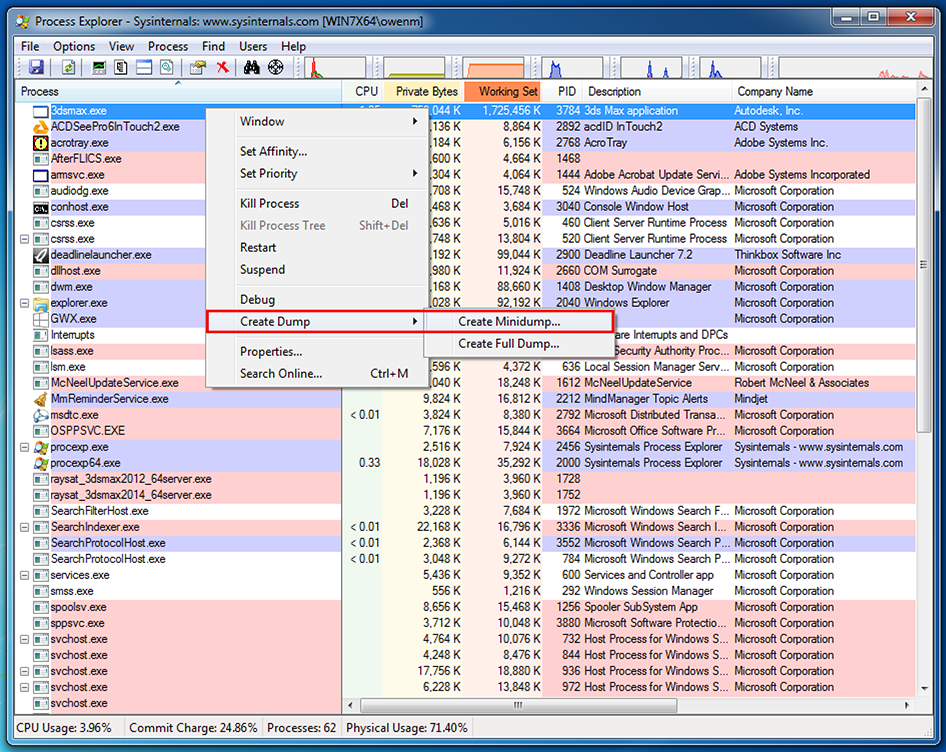
Task: Open the Help menu
Action: click(293, 46)
